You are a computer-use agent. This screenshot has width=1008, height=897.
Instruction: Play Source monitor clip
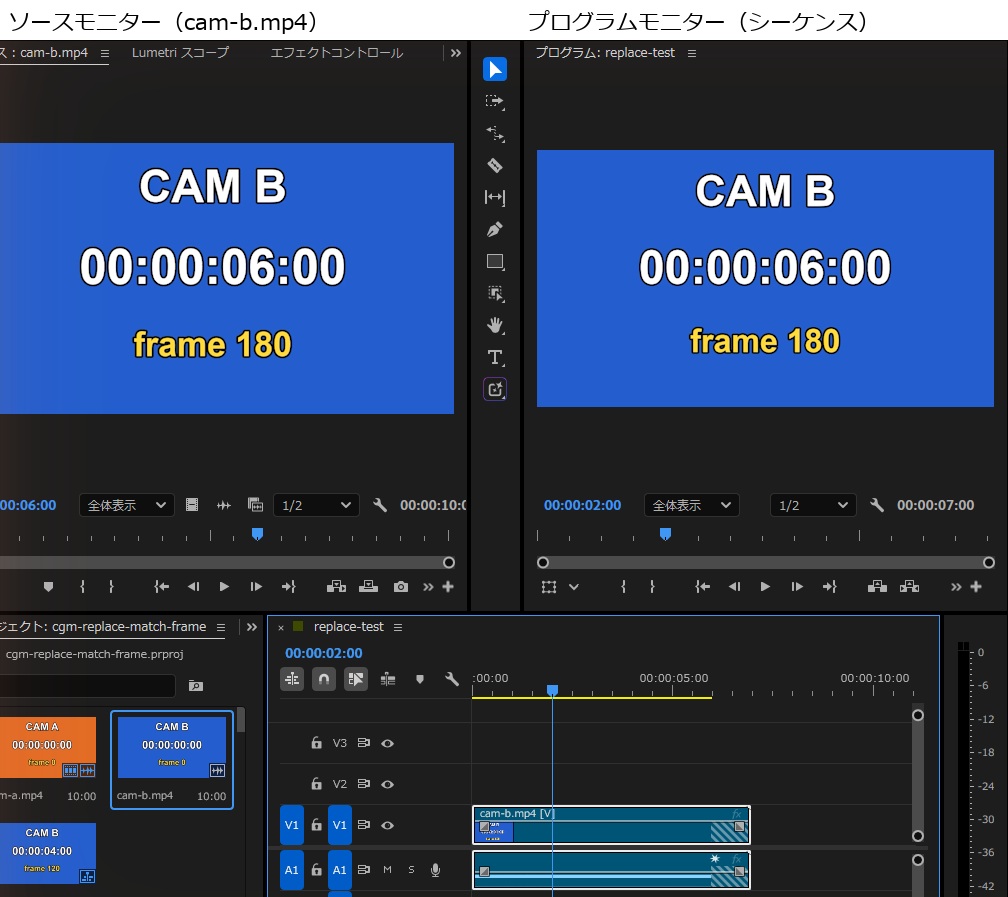pos(224,586)
